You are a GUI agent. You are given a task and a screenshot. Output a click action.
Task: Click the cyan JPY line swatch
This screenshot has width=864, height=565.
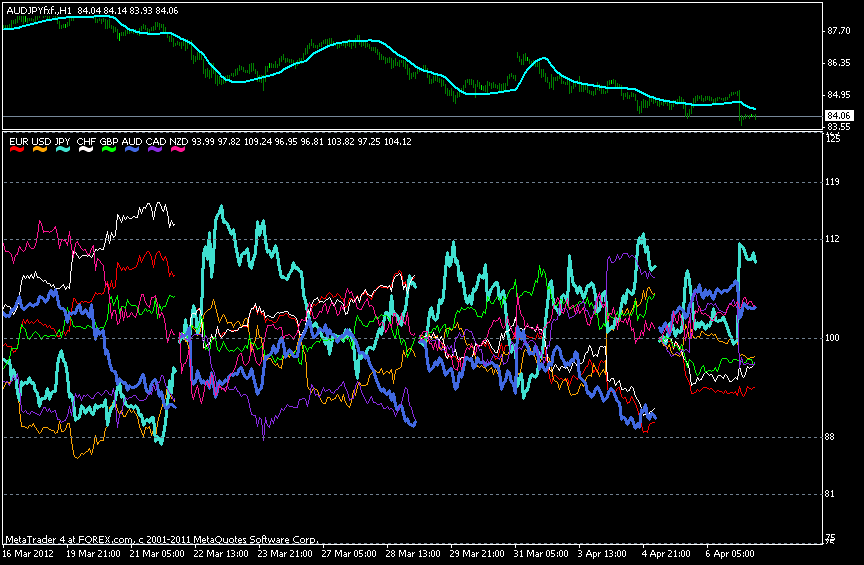[x=63, y=149]
